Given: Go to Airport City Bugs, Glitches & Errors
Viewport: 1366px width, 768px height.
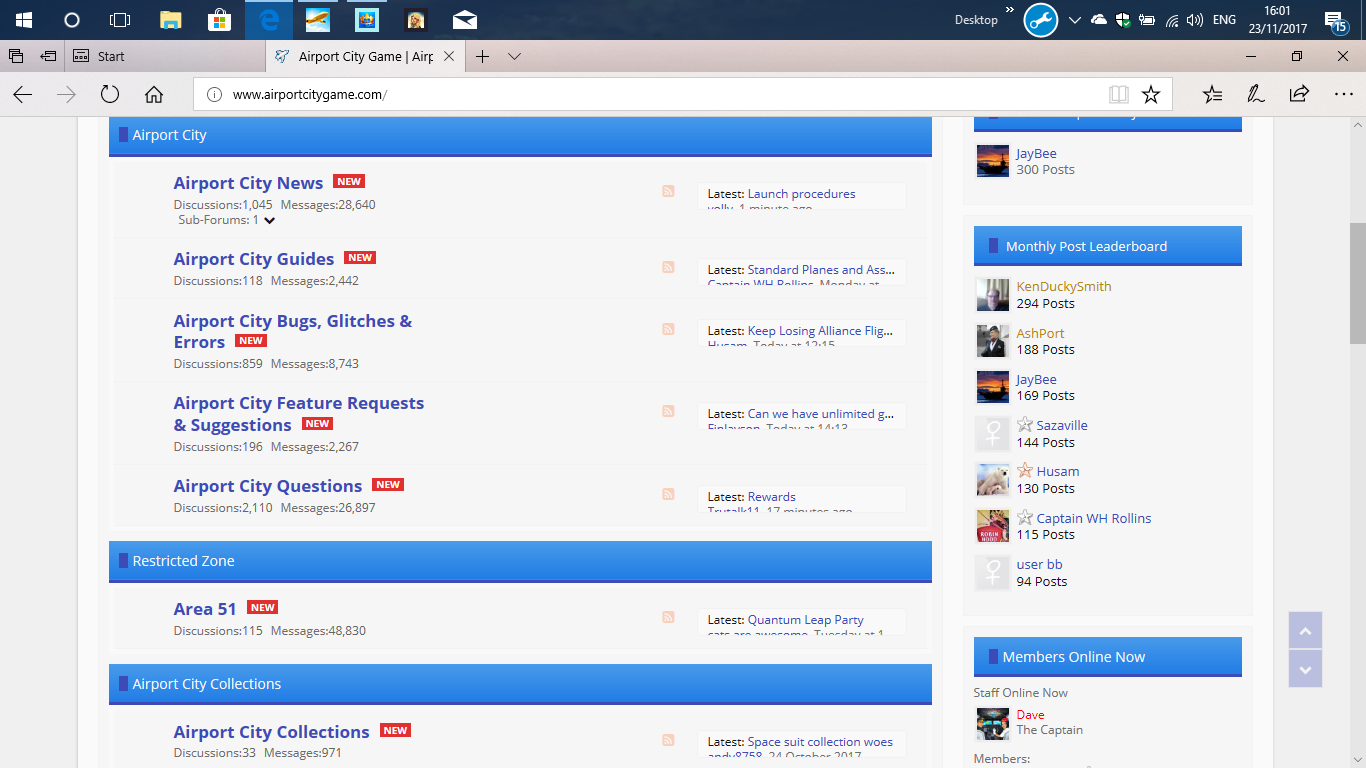Looking at the screenshot, I should (293, 331).
